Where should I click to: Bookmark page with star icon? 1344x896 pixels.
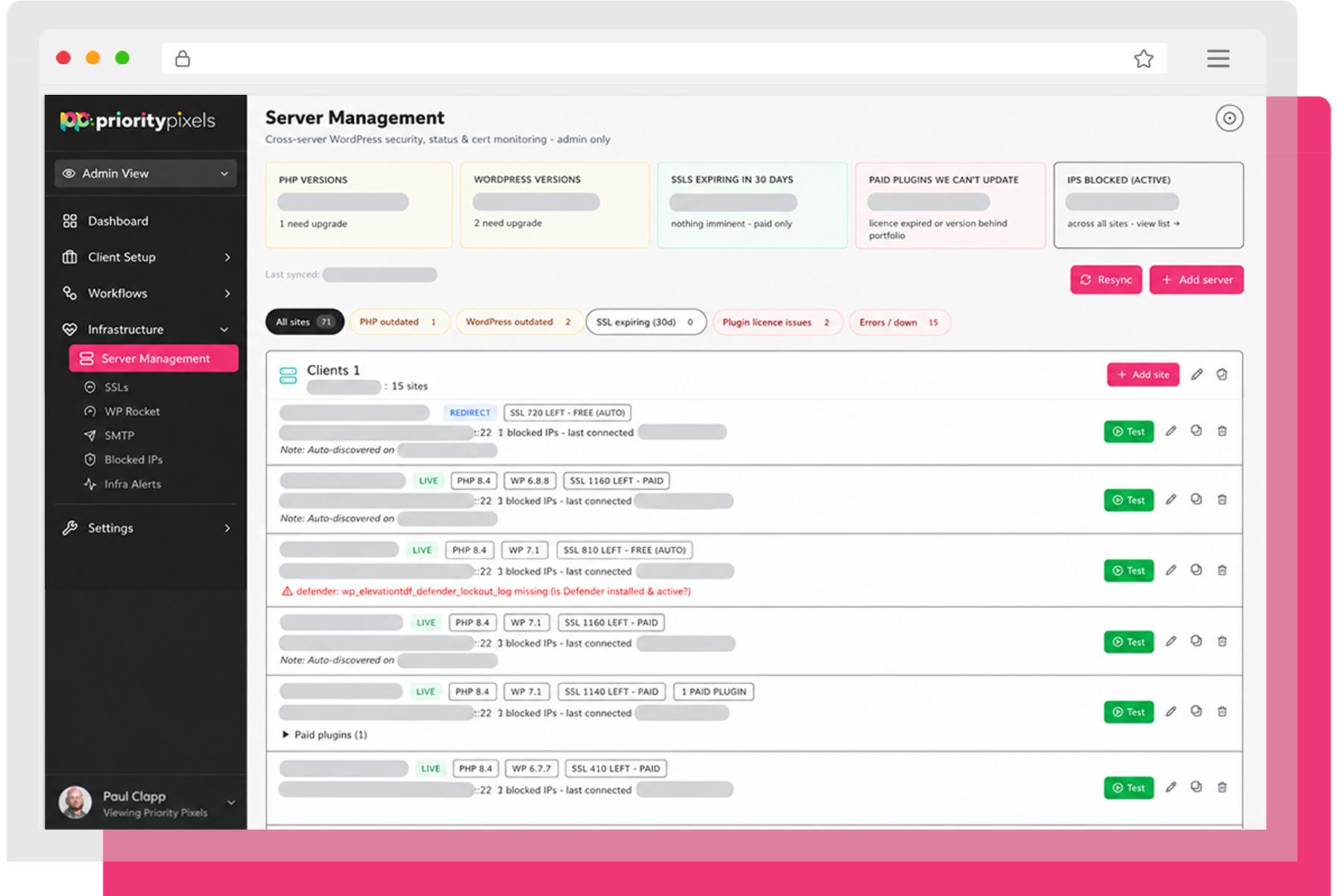[1143, 58]
